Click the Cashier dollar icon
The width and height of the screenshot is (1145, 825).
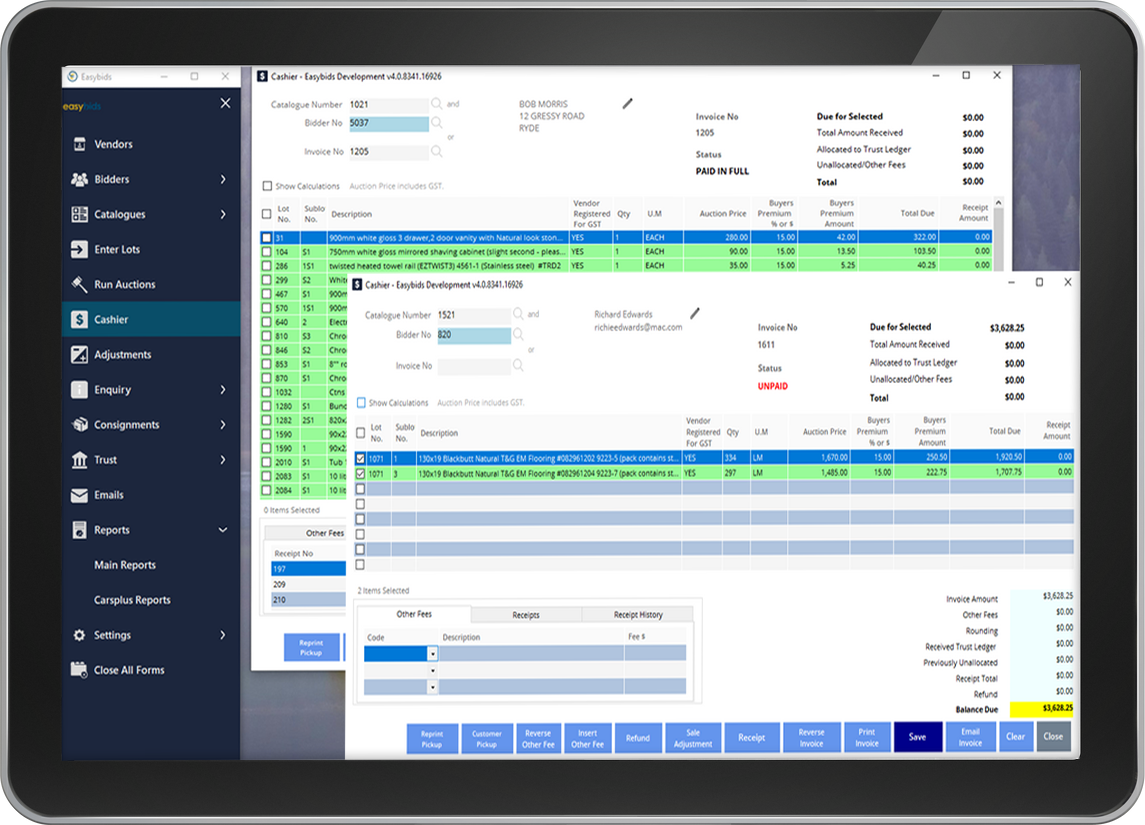point(80,319)
